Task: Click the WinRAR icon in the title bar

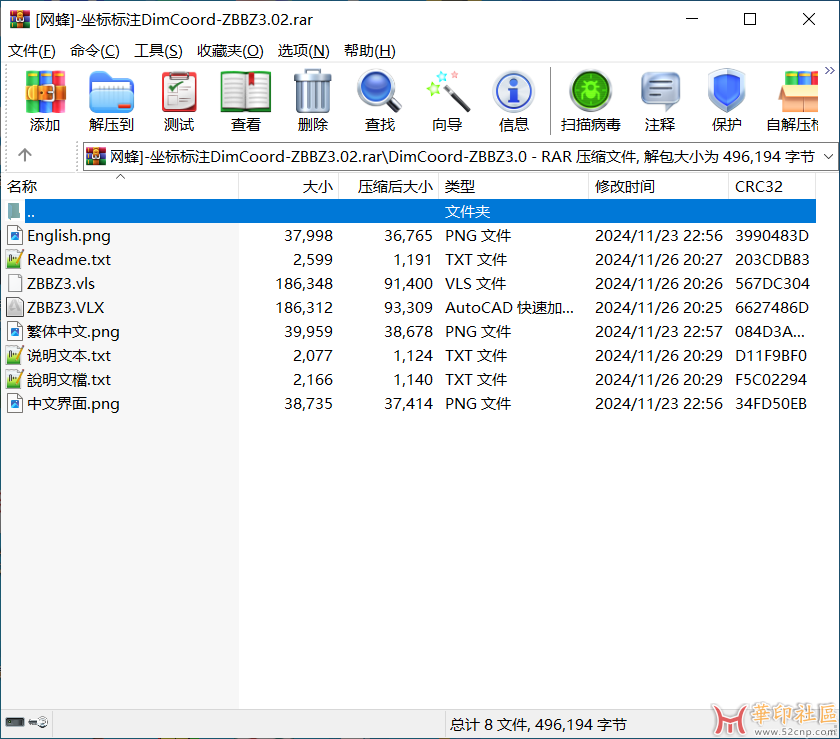Action: (x=20, y=19)
